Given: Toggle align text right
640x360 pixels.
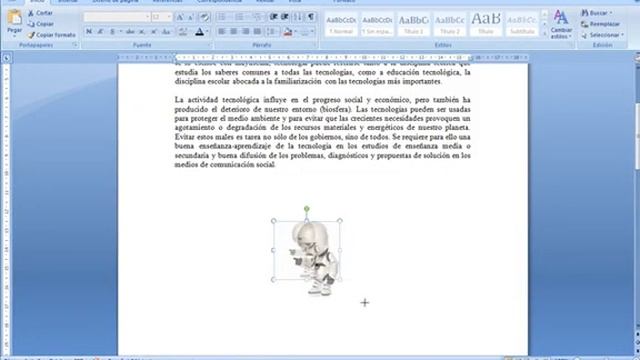Looking at the screenshot, I should 245,32.
